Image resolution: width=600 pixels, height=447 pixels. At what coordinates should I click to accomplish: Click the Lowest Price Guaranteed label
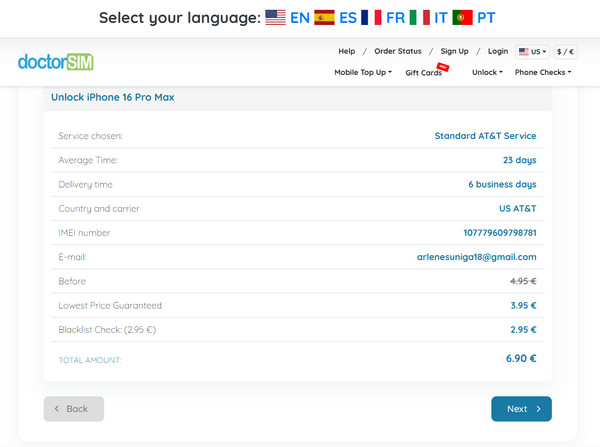(110, 305)
